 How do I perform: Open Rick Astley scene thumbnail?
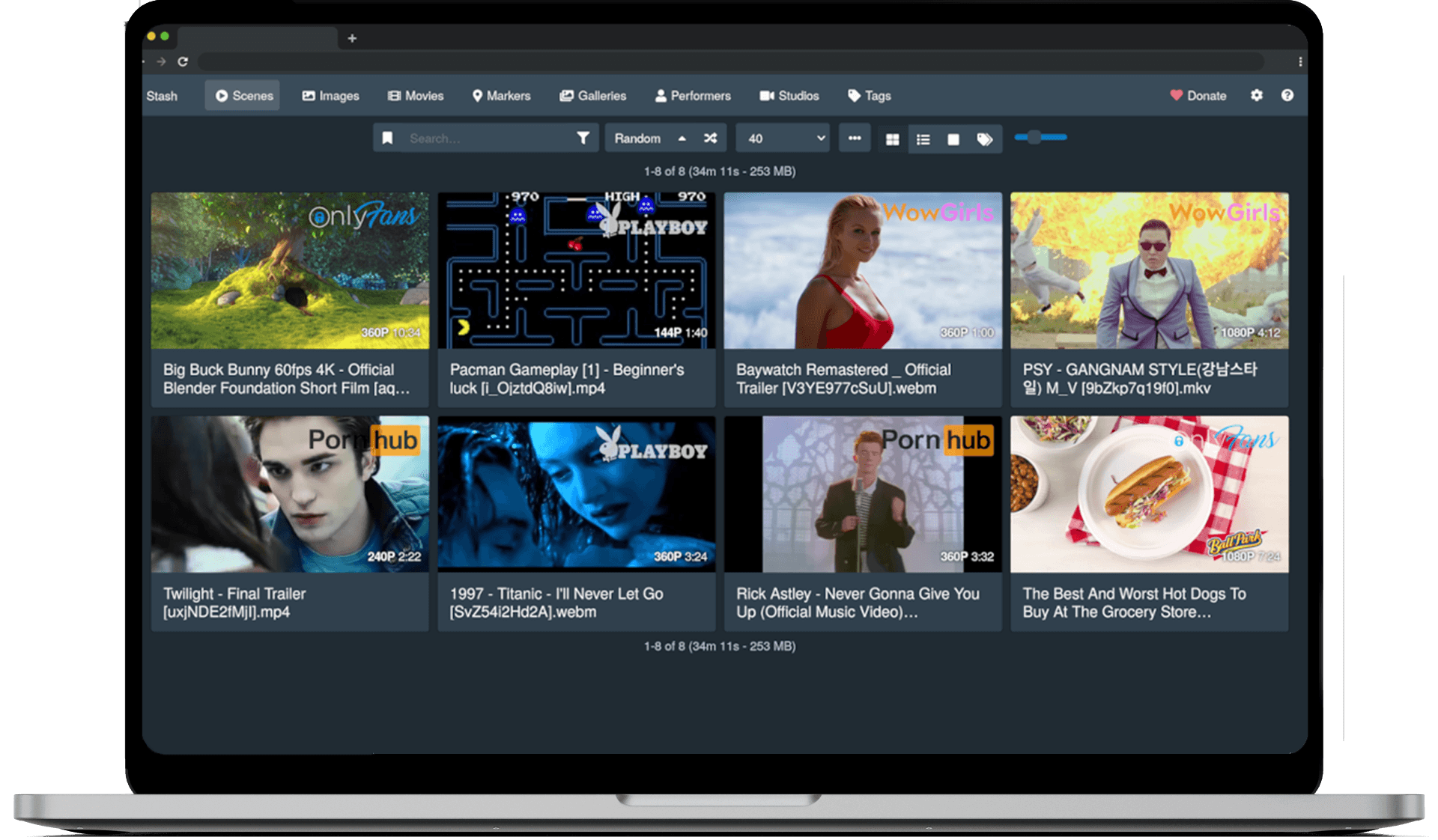click(x=863, y=494)
